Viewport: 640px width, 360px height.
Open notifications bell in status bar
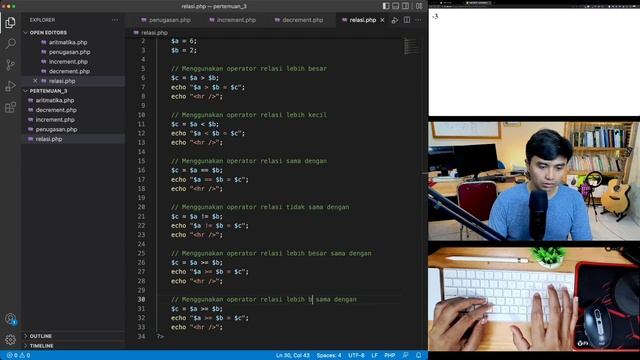(x=418, y=355)
